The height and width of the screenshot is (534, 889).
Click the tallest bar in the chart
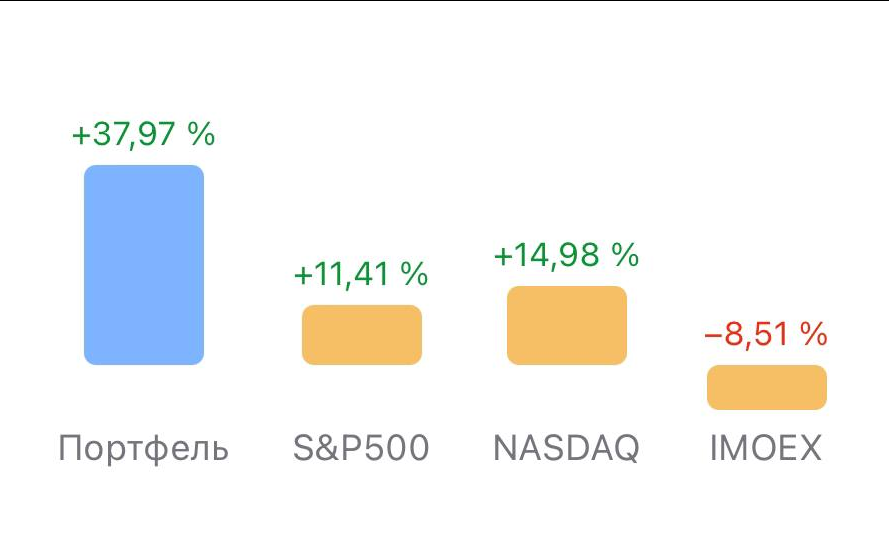pyautogui.click(x=144, y=265)
